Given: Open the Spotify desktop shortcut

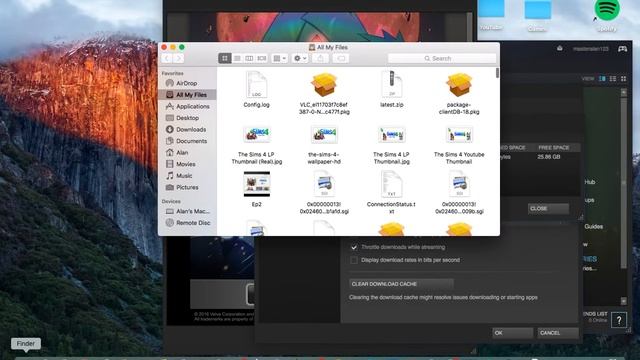Looking at the screenshot, I should tap(607, 11).
